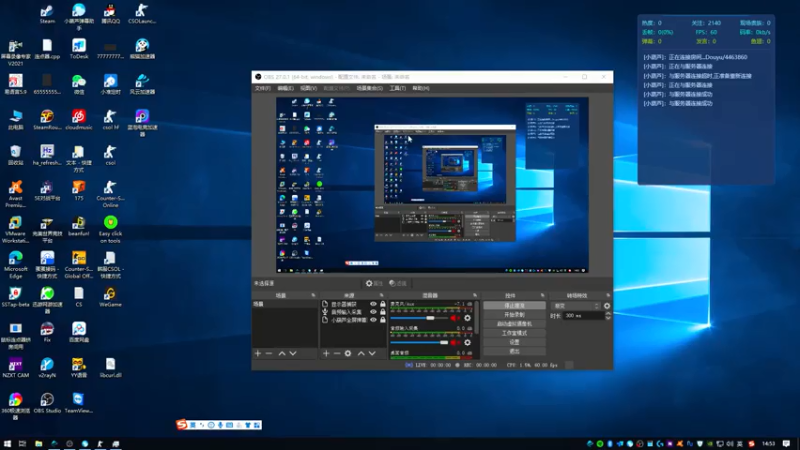Image resolution: width=800 pixels, height=450 pixels.
Task: Open the cloudmusic desktop icon
Action: (79, 120)
